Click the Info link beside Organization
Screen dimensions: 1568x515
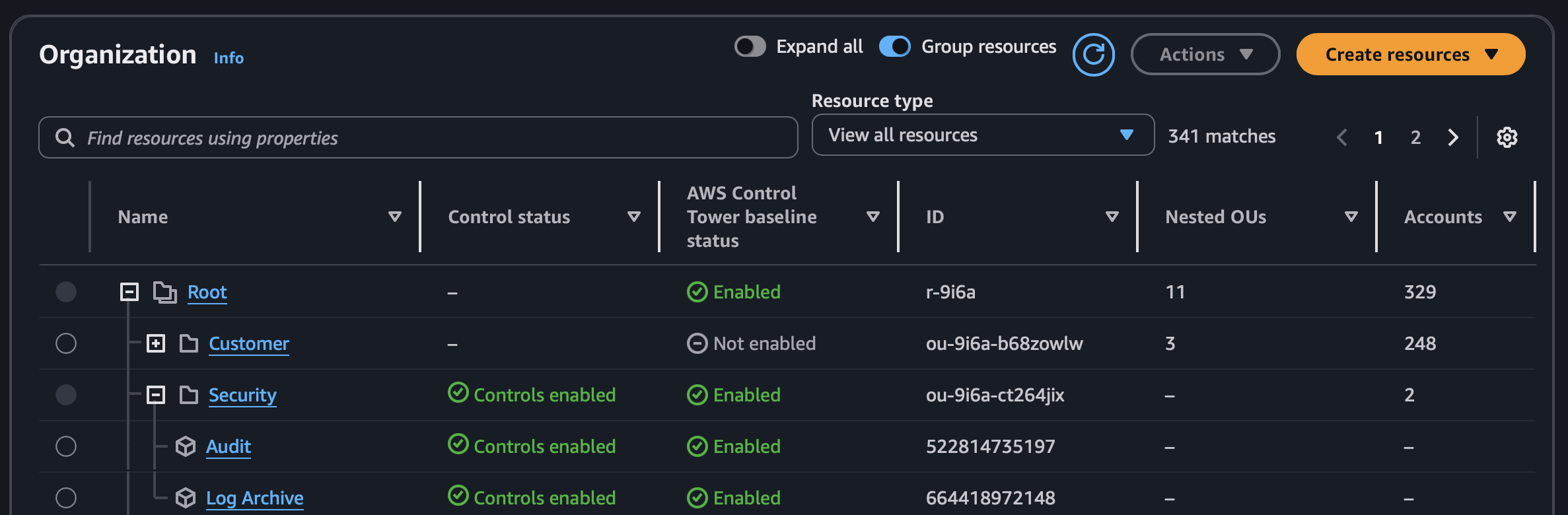pyautogui.click(x=229, y=58)
